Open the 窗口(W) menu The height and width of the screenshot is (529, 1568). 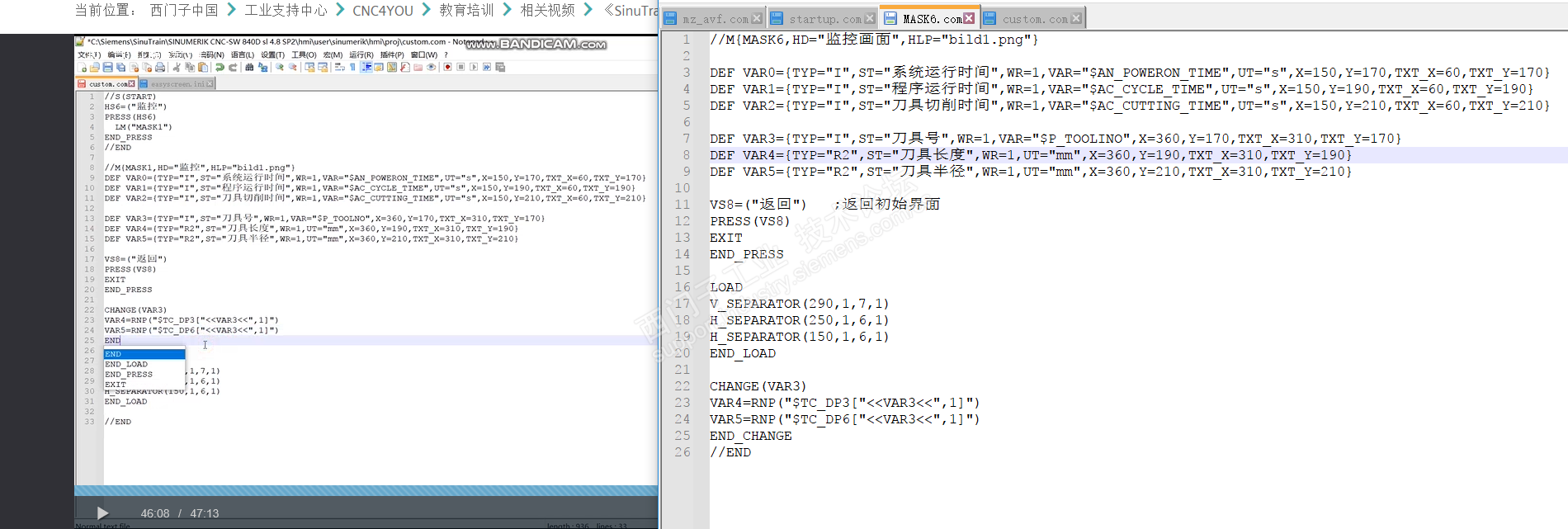click(x=423, y=55)
